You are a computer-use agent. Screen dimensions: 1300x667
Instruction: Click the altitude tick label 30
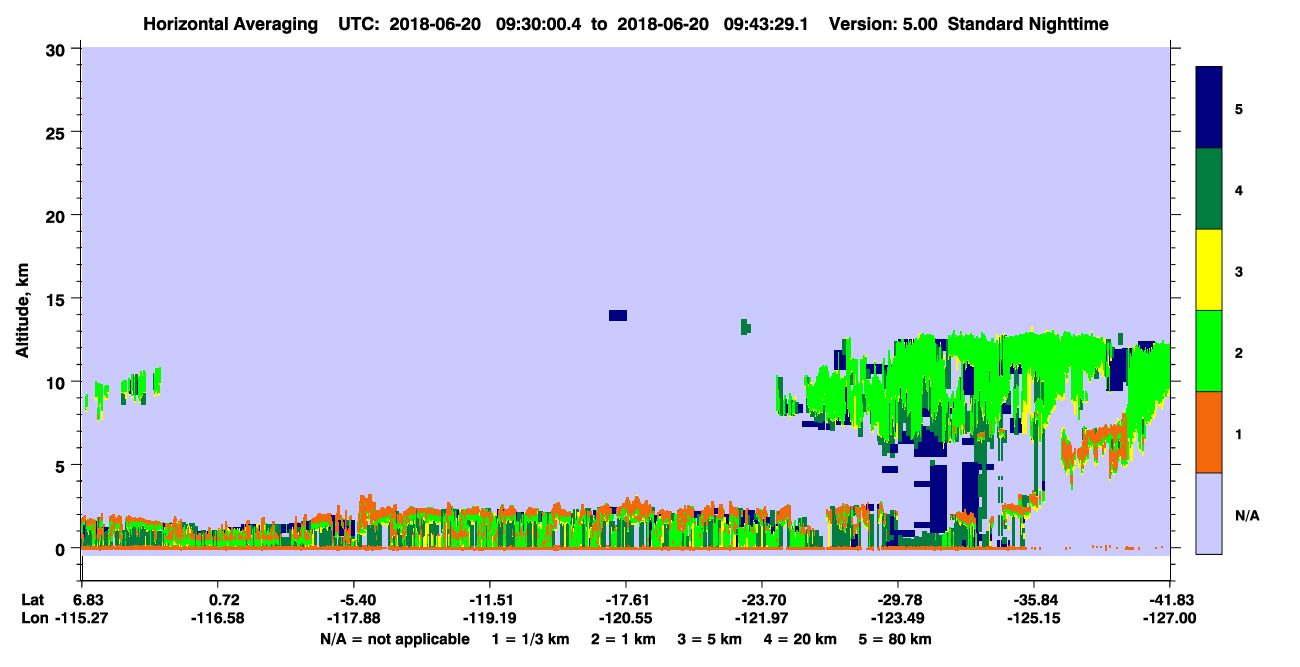point(58,49)
